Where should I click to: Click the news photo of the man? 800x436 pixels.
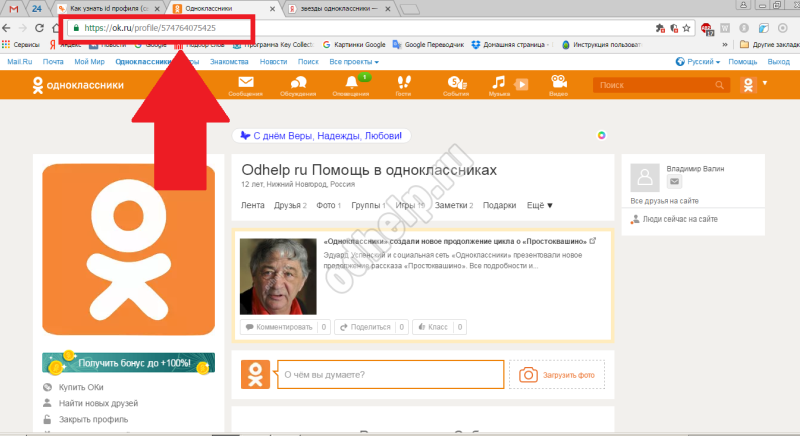pyautogui.click(x=278, y=276)
